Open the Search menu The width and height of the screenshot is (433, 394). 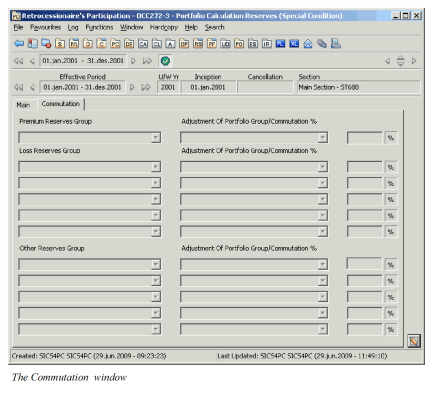pyautogui.click(x=214, y=27)
